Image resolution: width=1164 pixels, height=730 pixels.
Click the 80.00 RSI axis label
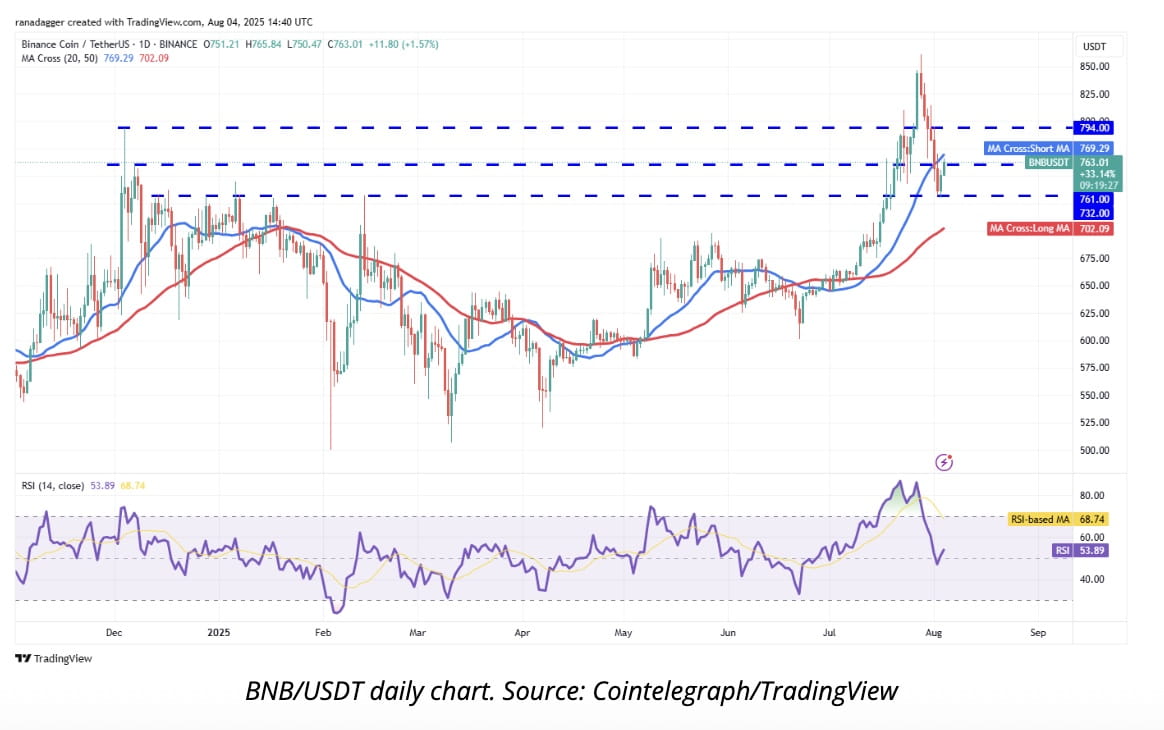1091,495
